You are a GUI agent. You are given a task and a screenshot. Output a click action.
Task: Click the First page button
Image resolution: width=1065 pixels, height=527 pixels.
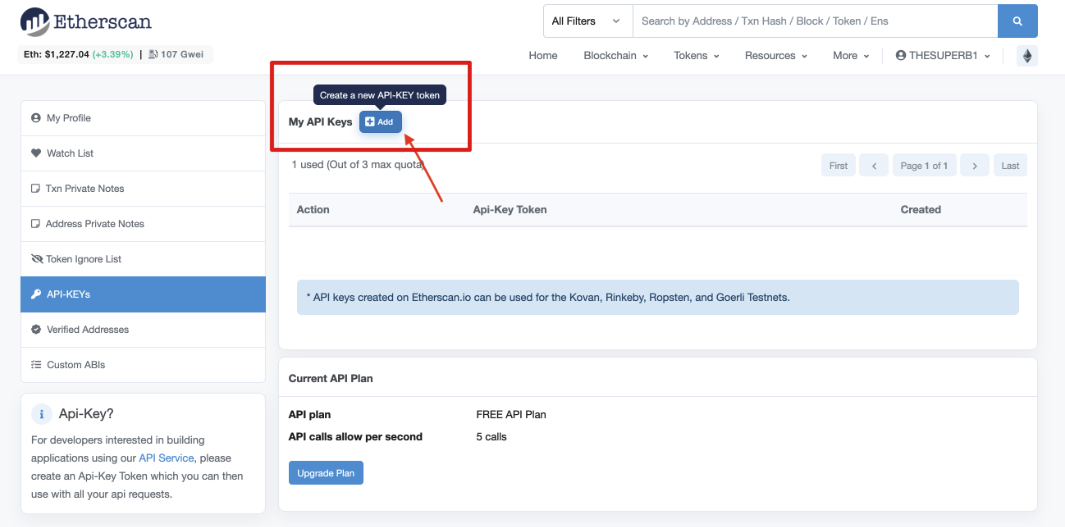click(838, 166)
